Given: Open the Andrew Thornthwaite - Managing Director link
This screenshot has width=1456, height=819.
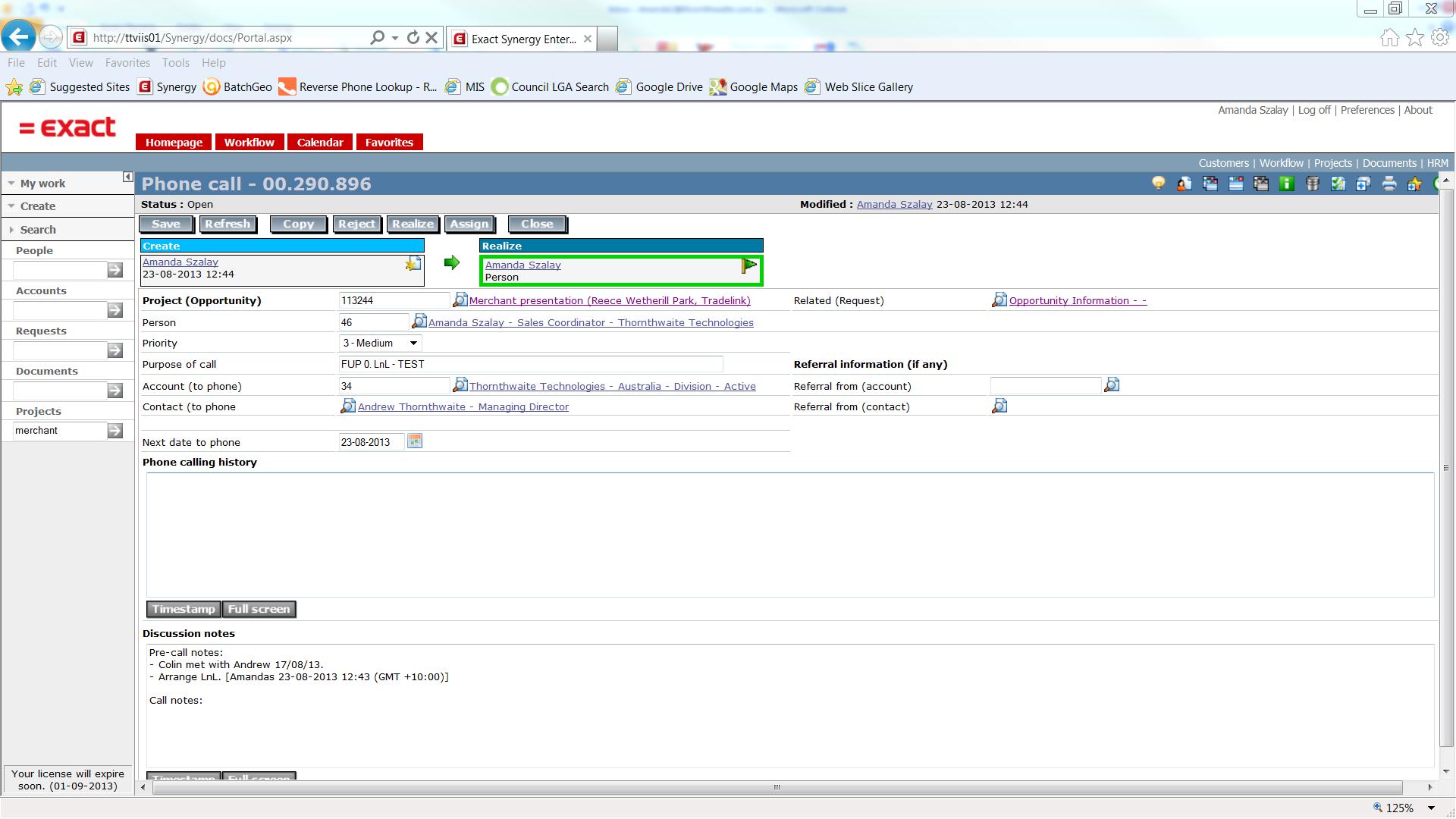Looking at the screenshot, I should [463, 406].
